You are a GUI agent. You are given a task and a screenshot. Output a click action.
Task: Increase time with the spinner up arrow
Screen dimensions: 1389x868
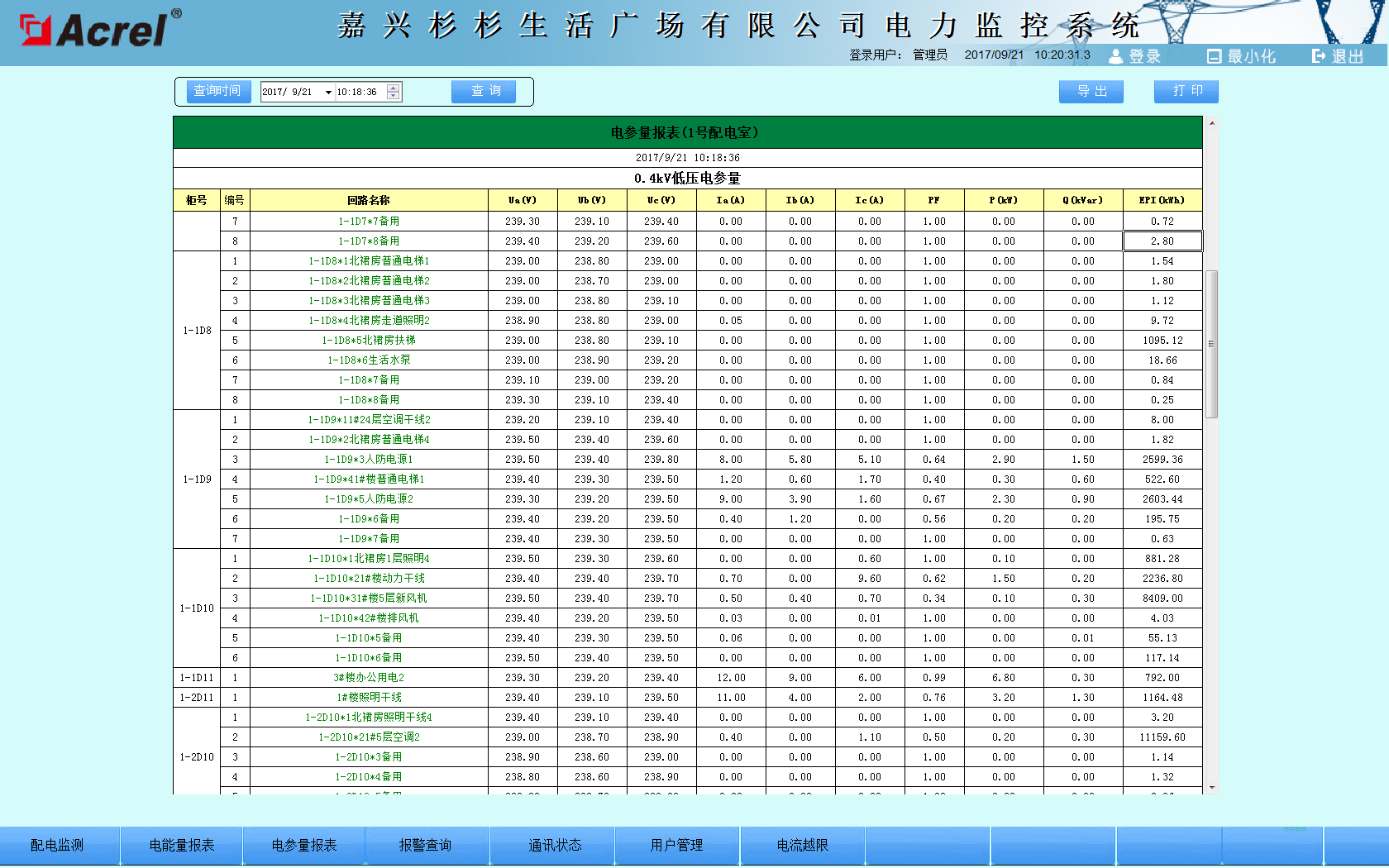click(394, 88)
